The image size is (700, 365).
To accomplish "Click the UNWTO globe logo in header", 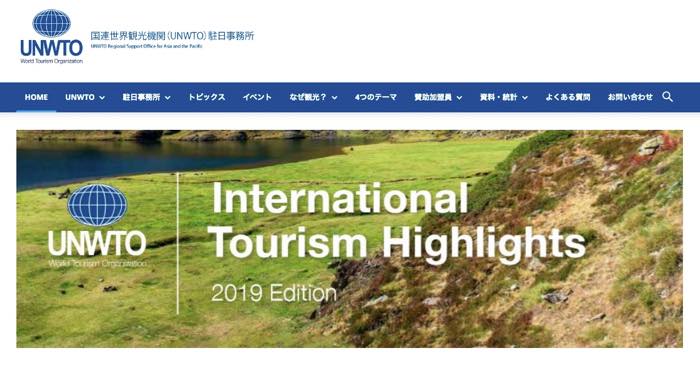I will 51,36.
